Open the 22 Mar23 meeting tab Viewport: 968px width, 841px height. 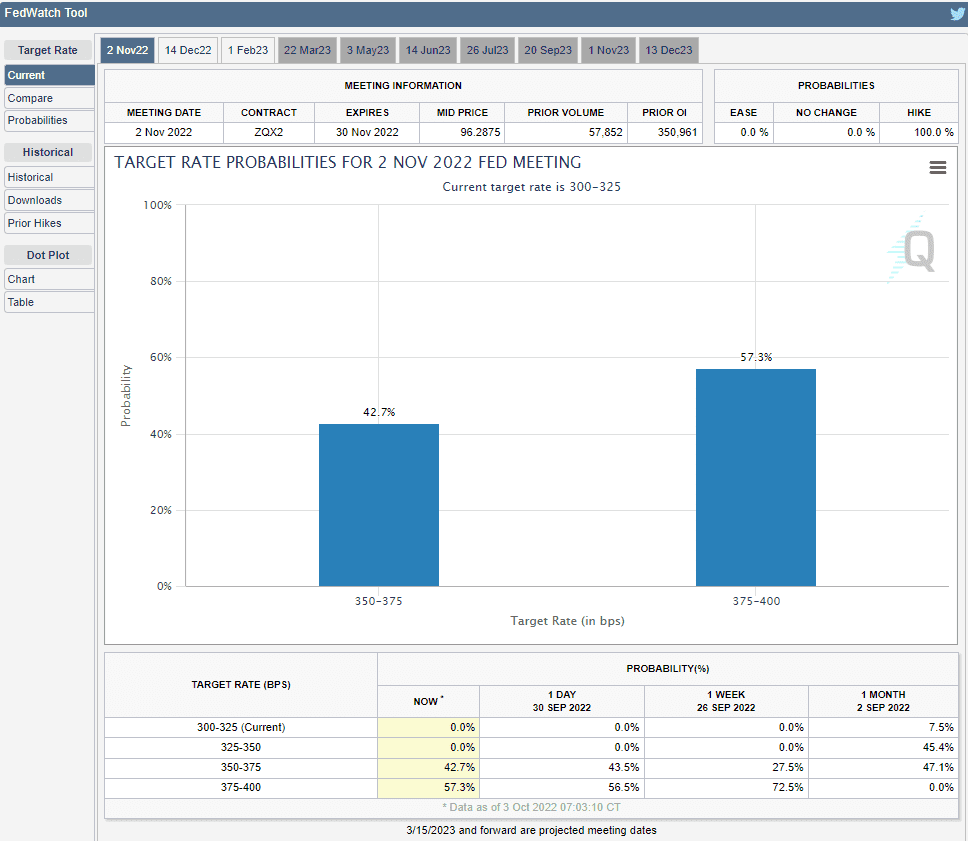coord(307,50)
